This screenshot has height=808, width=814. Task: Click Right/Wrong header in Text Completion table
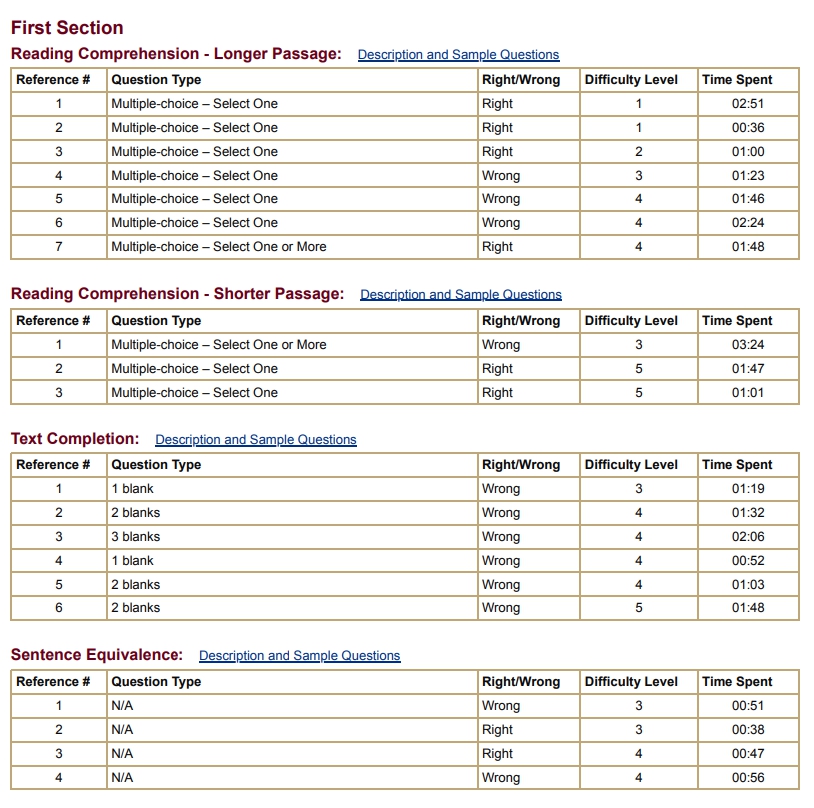pyautogui.click(x=521, y=465)
